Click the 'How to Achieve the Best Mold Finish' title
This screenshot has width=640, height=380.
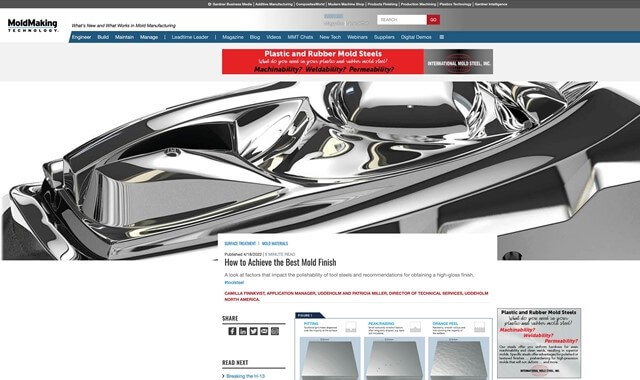[x=280, y=262]
